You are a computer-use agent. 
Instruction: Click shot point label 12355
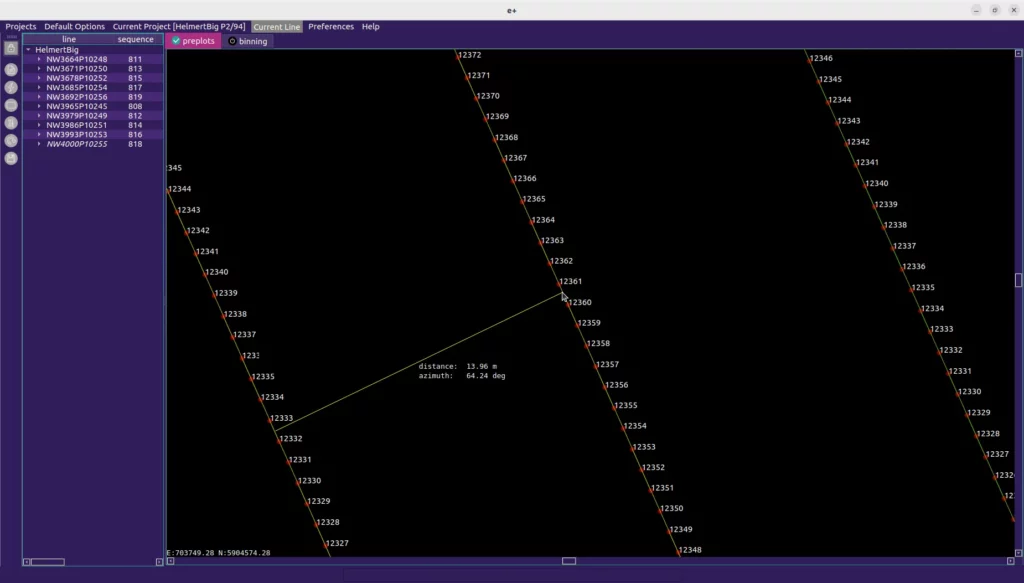pyautogui.click(x=626, y=405)
